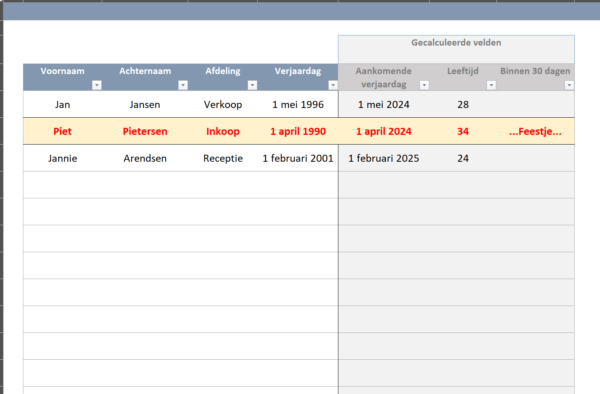The height and width of the screenshot is (394, 600).
Task: Select the ...Feestje... cell
Action: [x=535, y=131]
